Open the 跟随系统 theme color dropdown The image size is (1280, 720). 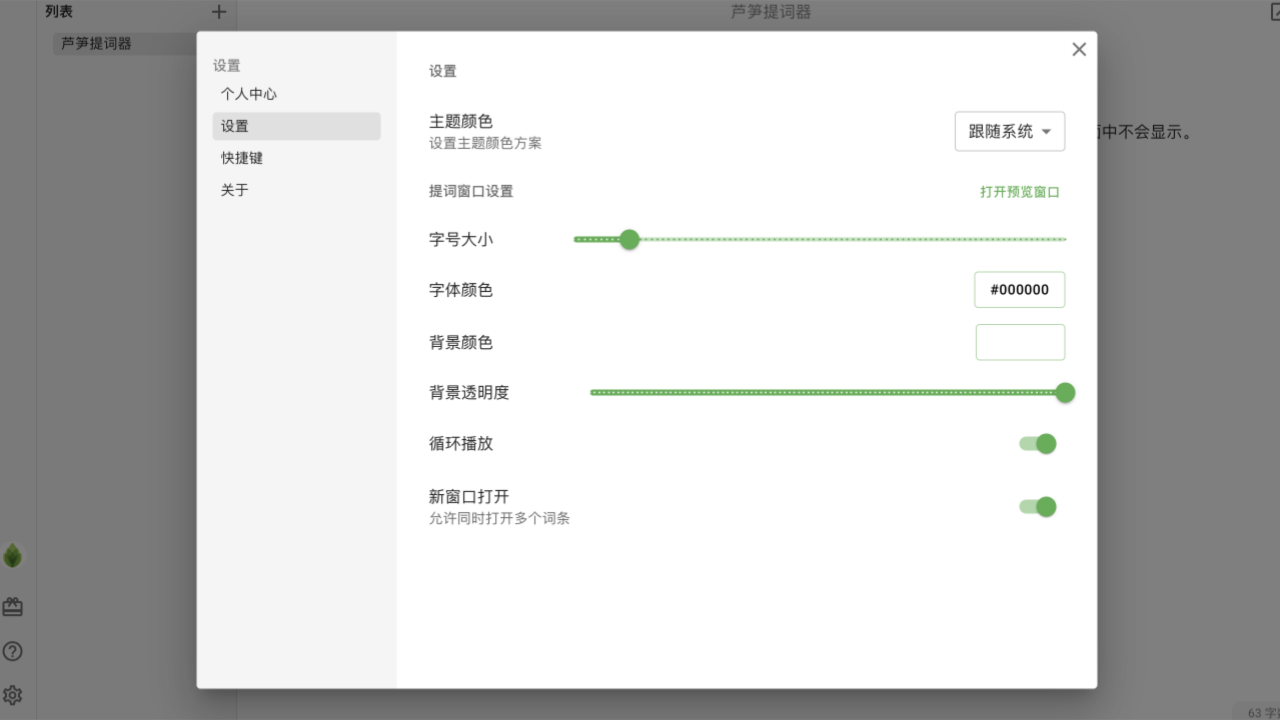click(x=1009, y=131)
